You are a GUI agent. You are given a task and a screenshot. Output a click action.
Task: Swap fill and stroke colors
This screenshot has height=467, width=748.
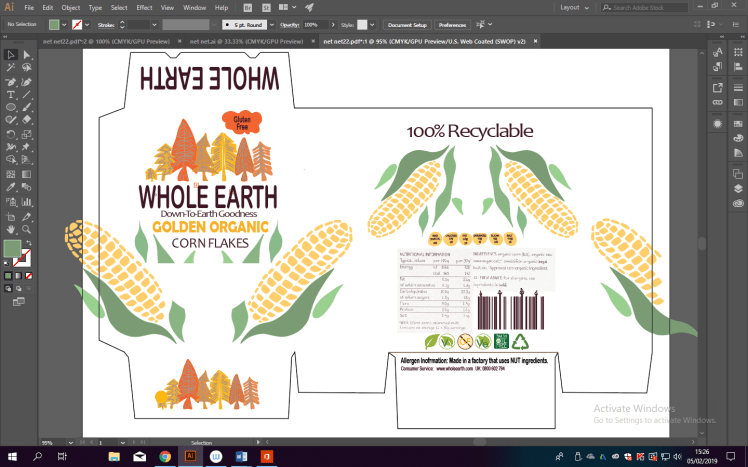(29, 243)
